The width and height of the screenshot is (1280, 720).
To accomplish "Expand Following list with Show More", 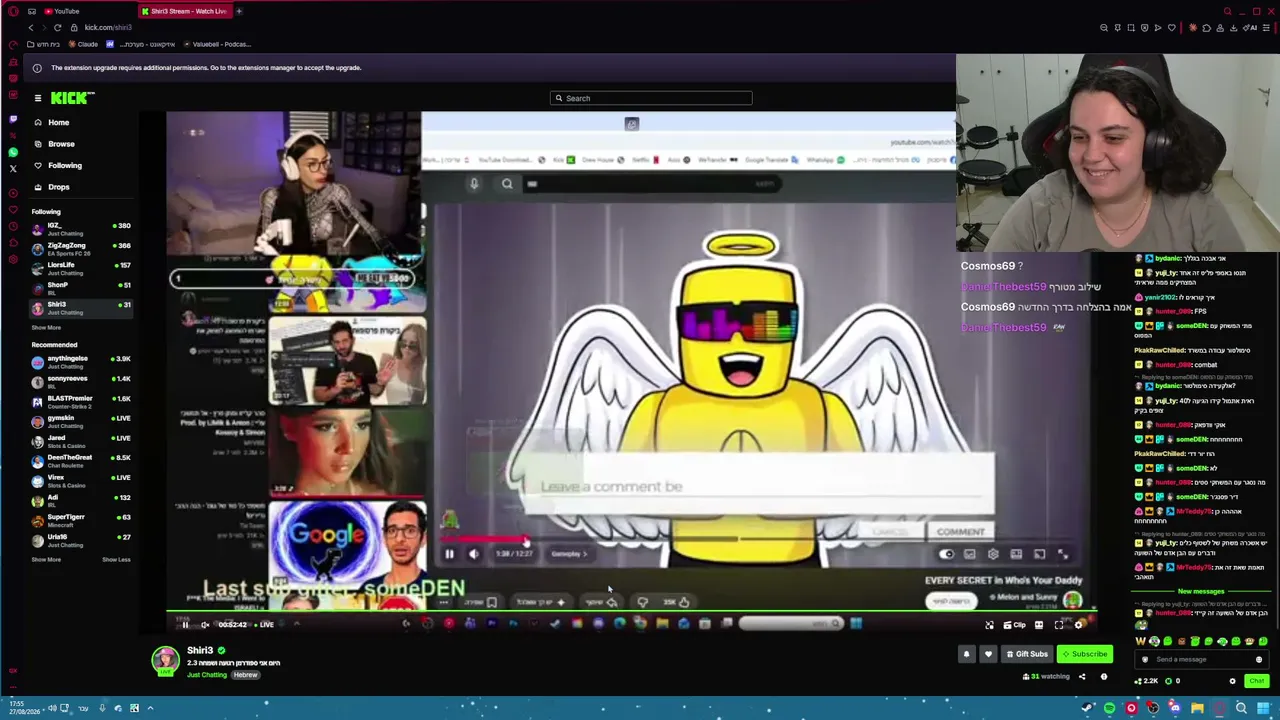I will tap(46, 328).
